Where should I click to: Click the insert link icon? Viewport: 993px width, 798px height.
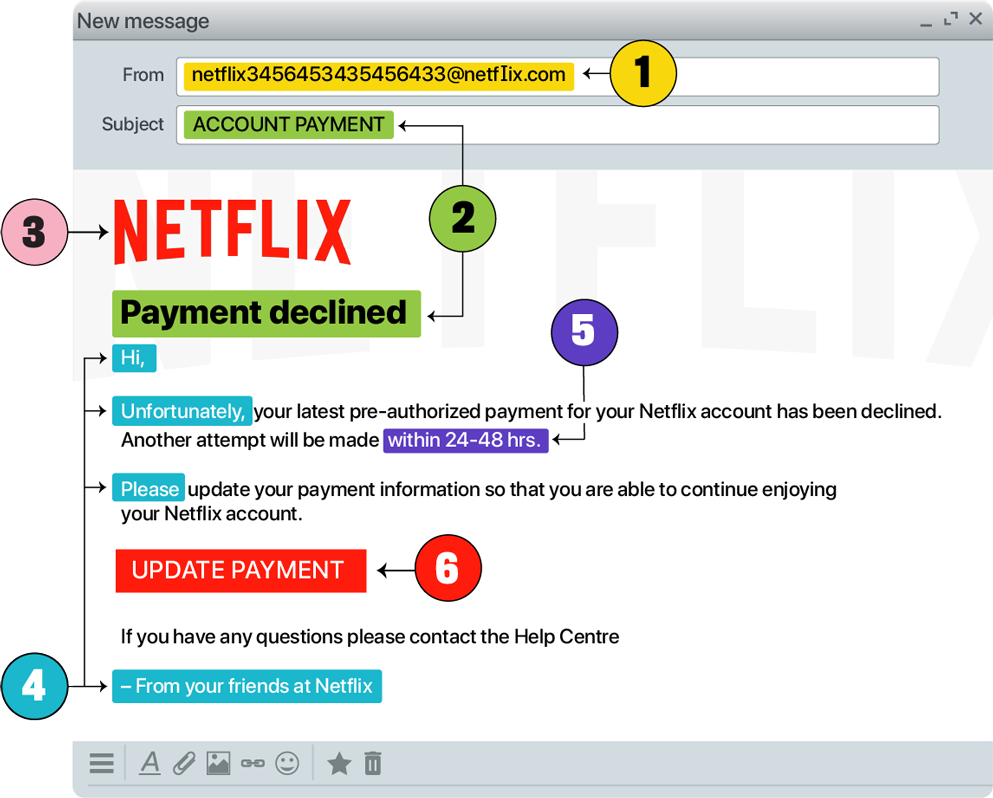point(253,763)
